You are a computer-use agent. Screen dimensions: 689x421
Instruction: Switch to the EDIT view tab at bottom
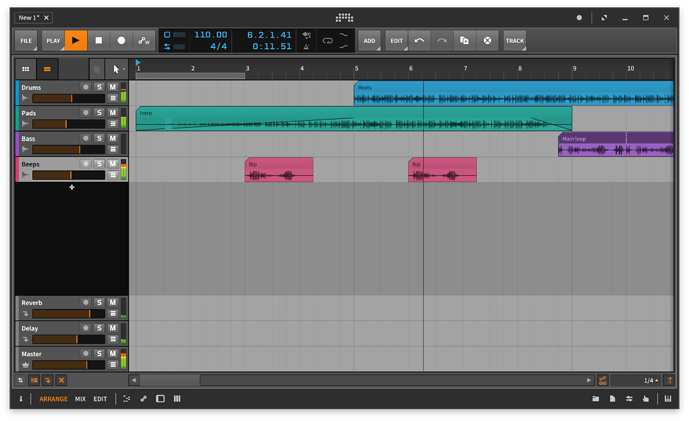coord(100,399)
